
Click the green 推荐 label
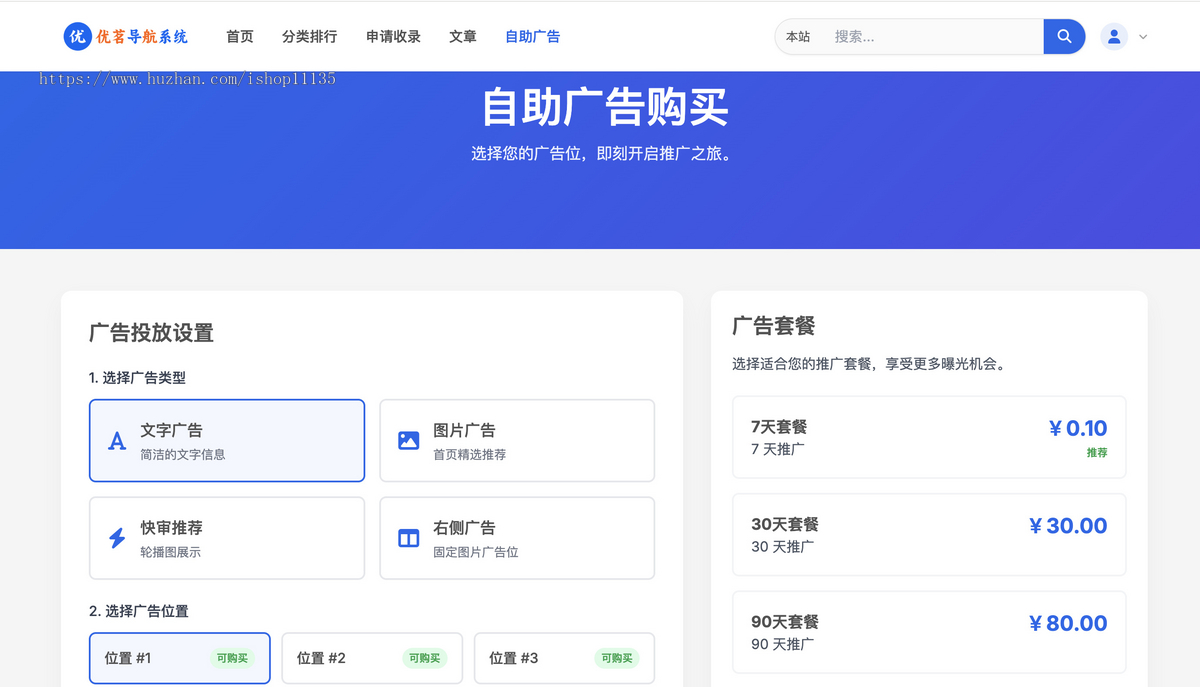pyautogui.click(x=1097, y=453)
